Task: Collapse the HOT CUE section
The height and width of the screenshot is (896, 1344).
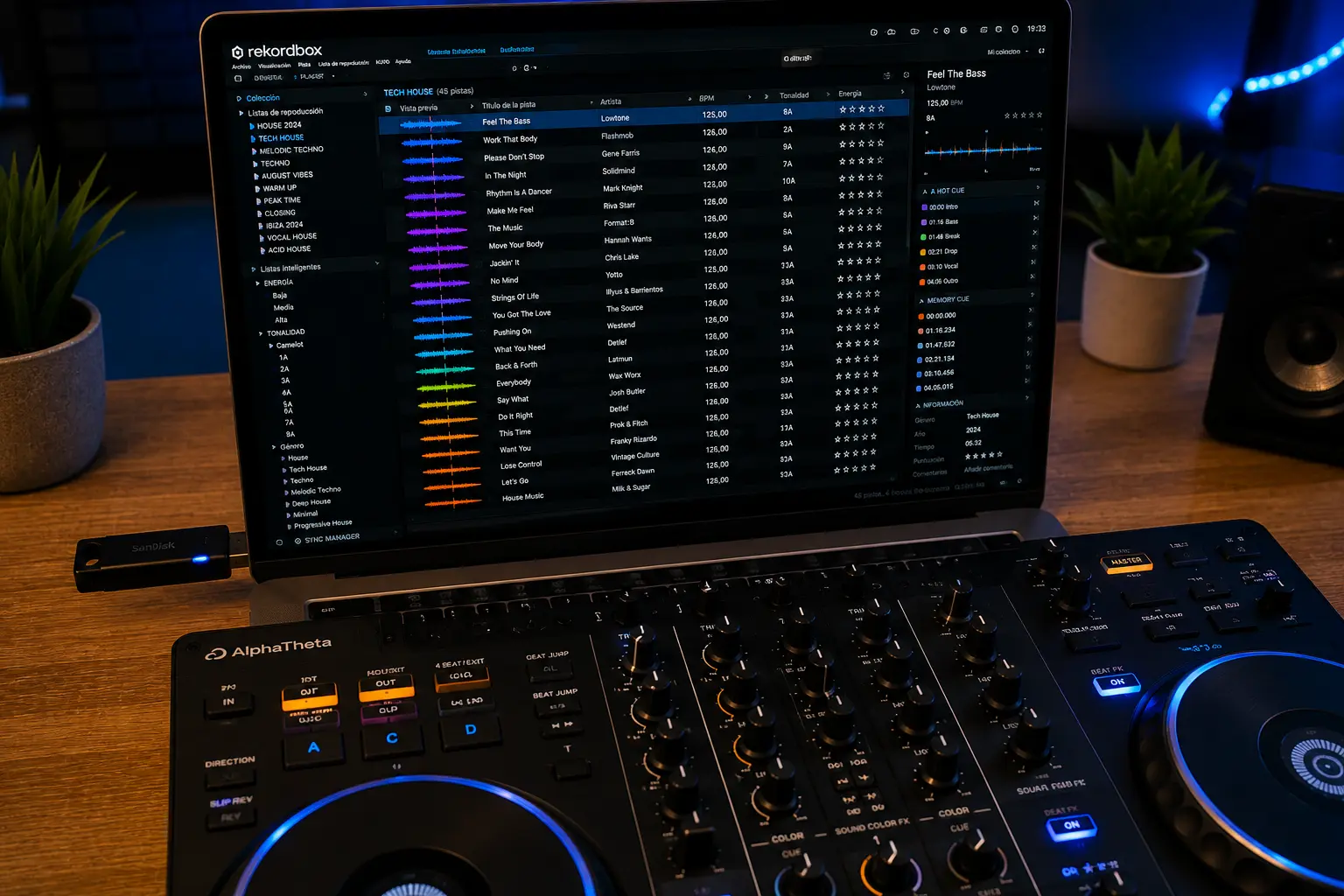Action: pos(925,192)
